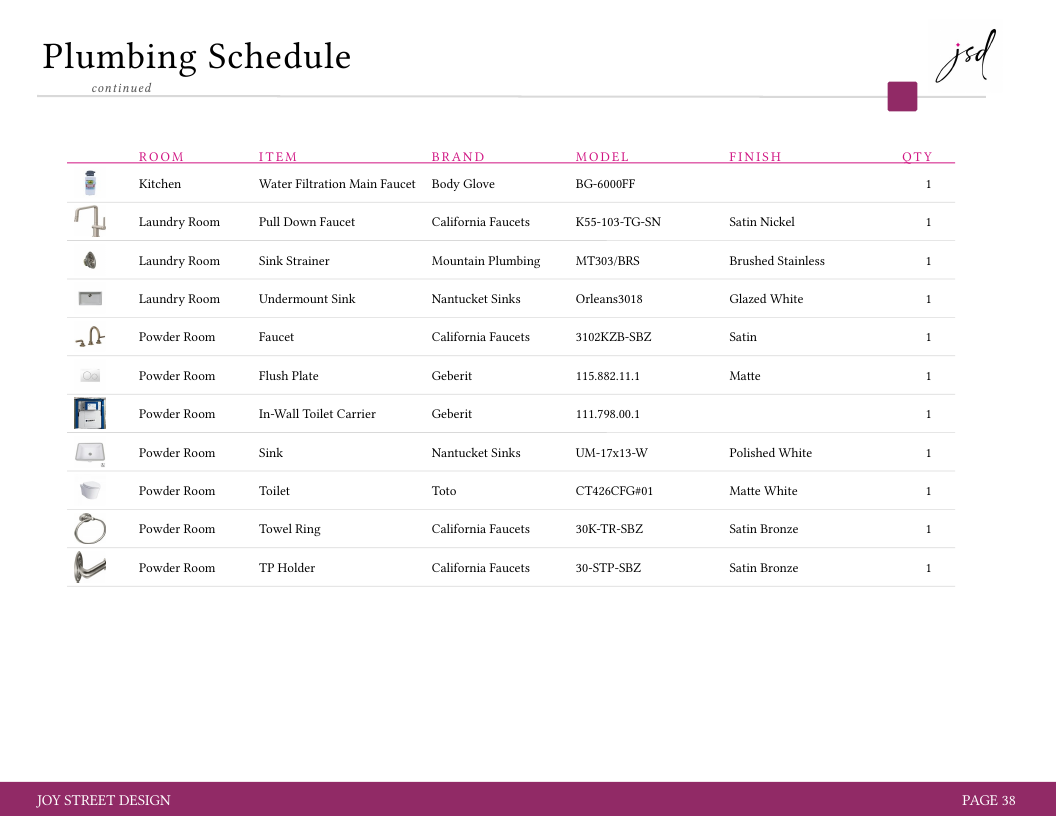Select model 3102KZB-SBZ

pos(613,337)
